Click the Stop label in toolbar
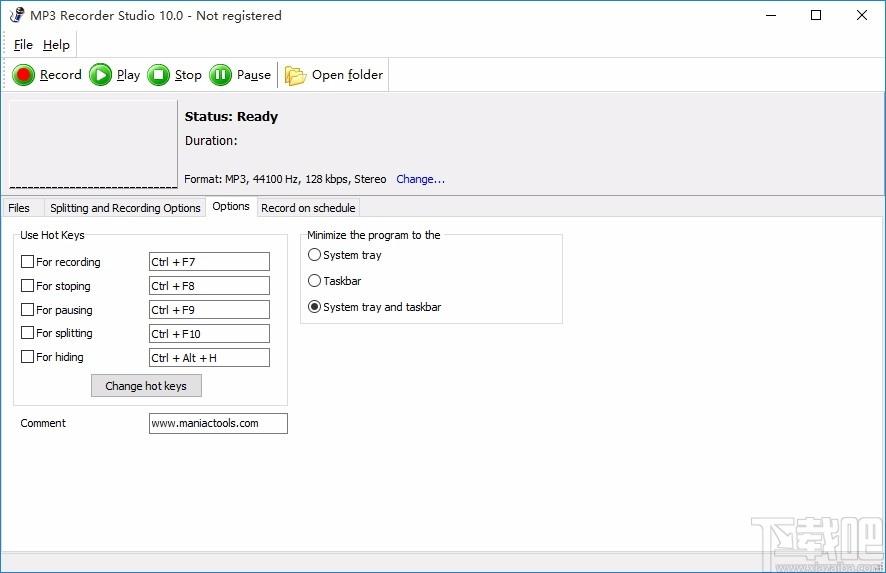Screen dimensions: 886x573 pyautogui.click(x=188, y=75)
